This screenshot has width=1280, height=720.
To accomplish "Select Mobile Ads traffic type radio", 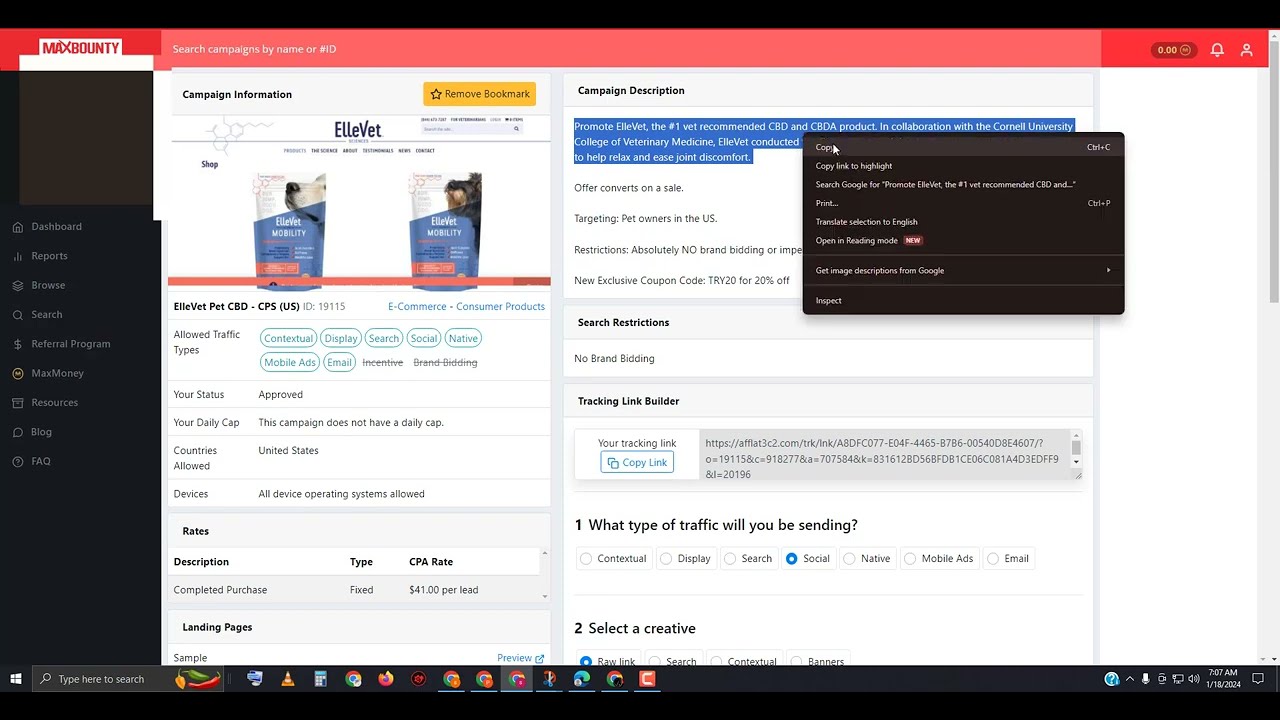I will coord(910,559).
